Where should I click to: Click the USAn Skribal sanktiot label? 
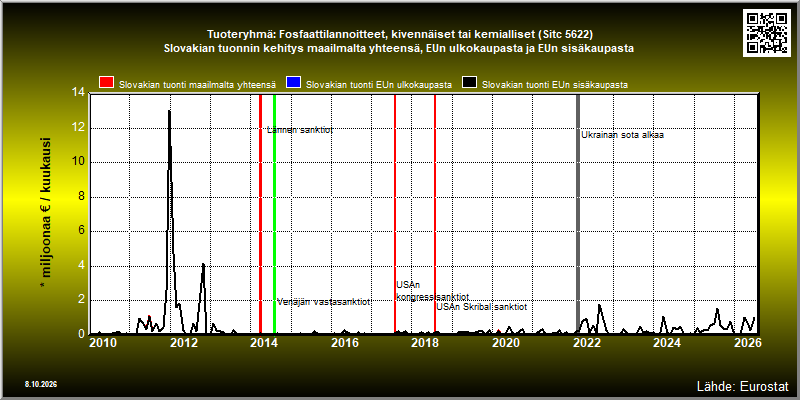point(482,307)
